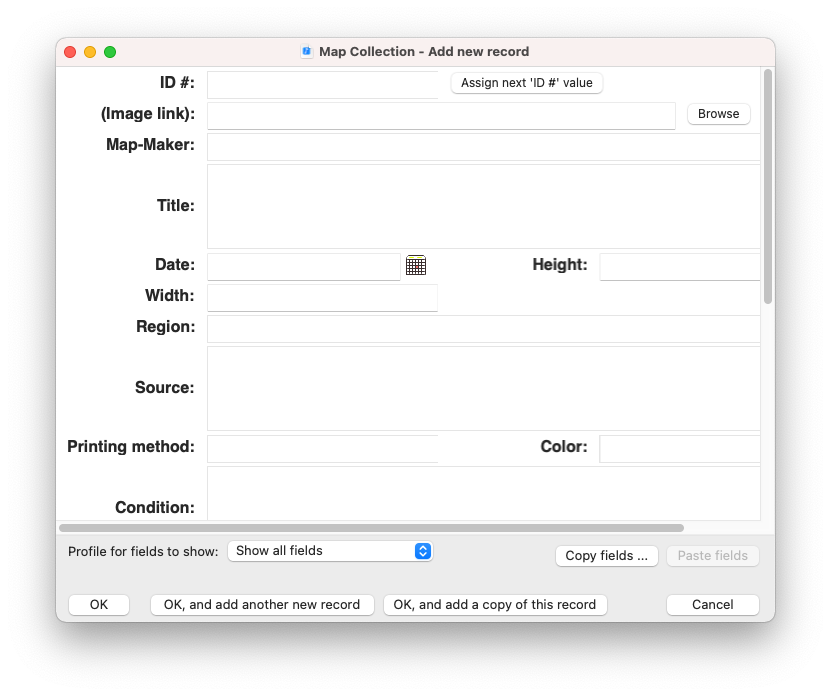The height and width of the screenshot is (696, 831).
Task: Click 'OK, and add another new record'
Action: [261, 604]
